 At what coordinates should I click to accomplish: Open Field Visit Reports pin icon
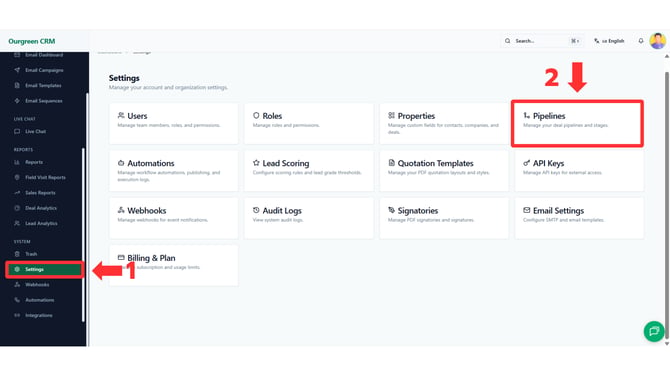click(17, 177)
